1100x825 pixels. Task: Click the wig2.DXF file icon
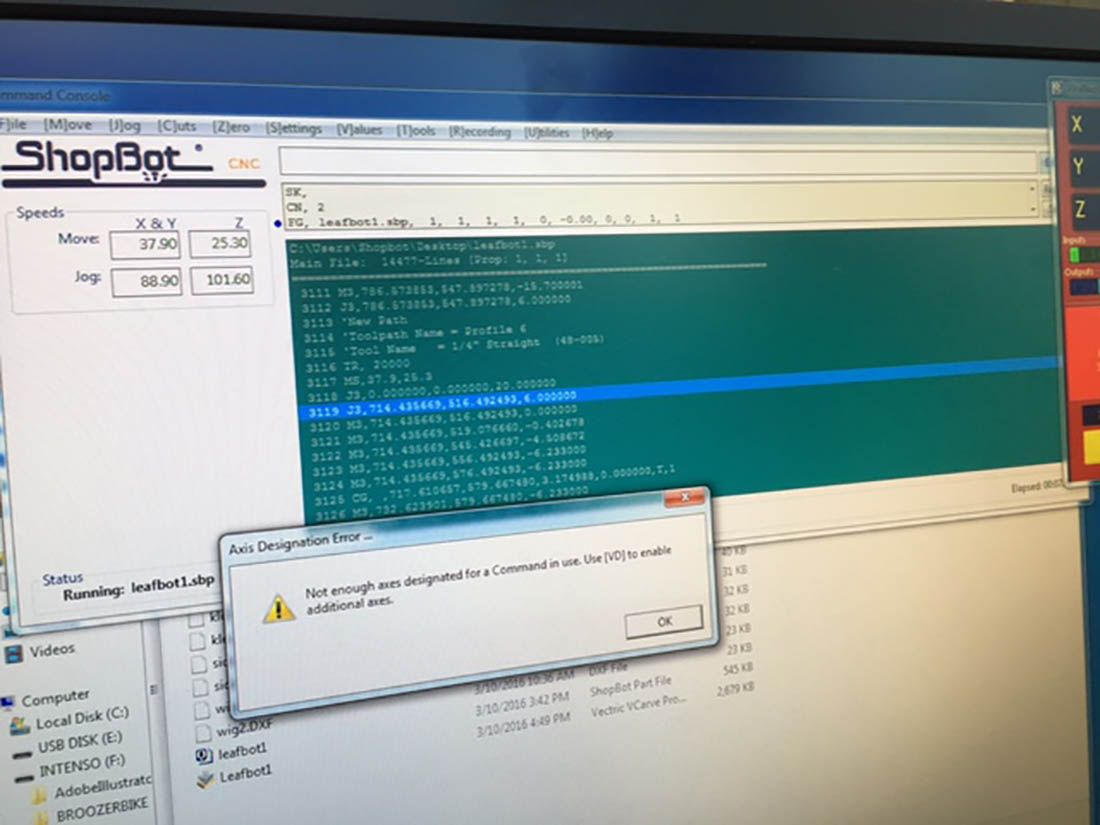203,734
